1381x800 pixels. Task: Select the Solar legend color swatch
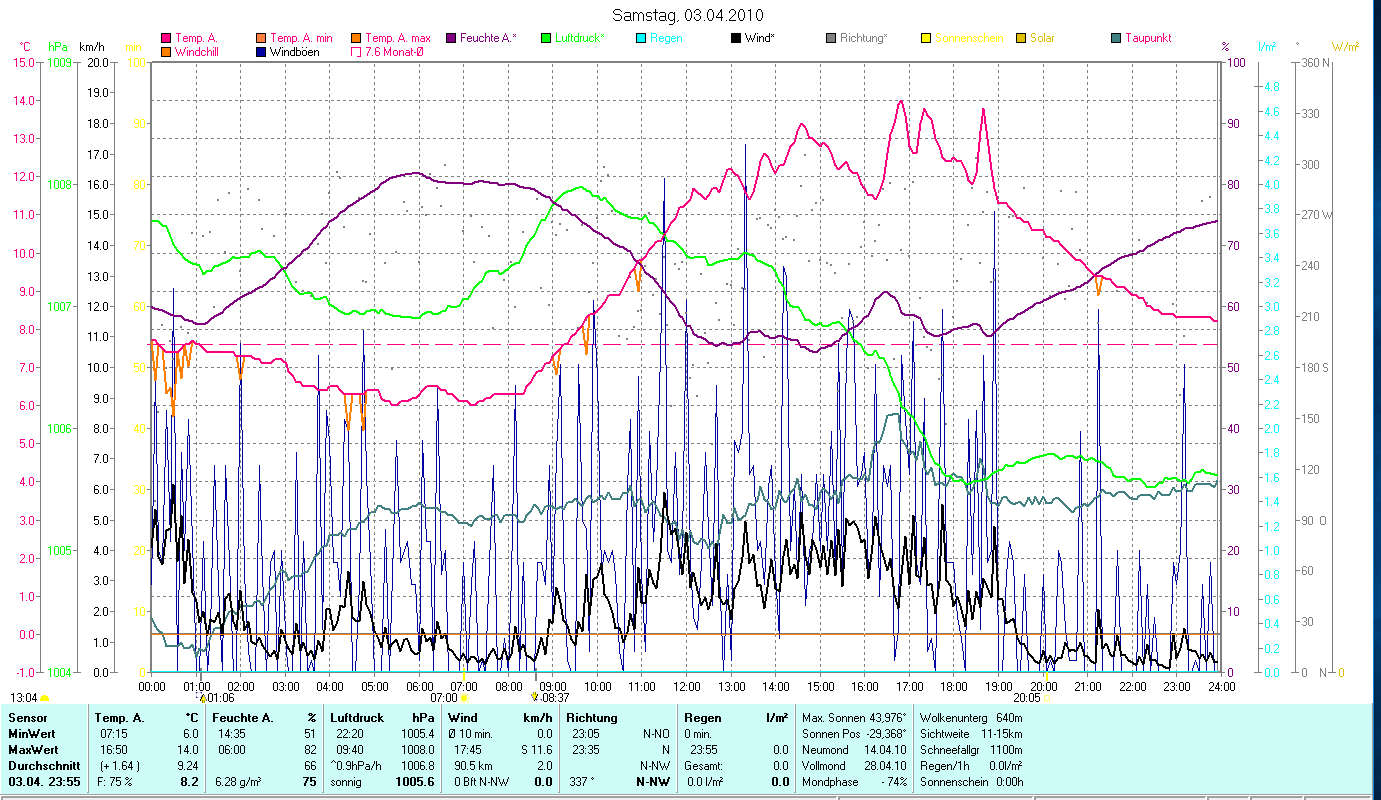point(1021,38)
